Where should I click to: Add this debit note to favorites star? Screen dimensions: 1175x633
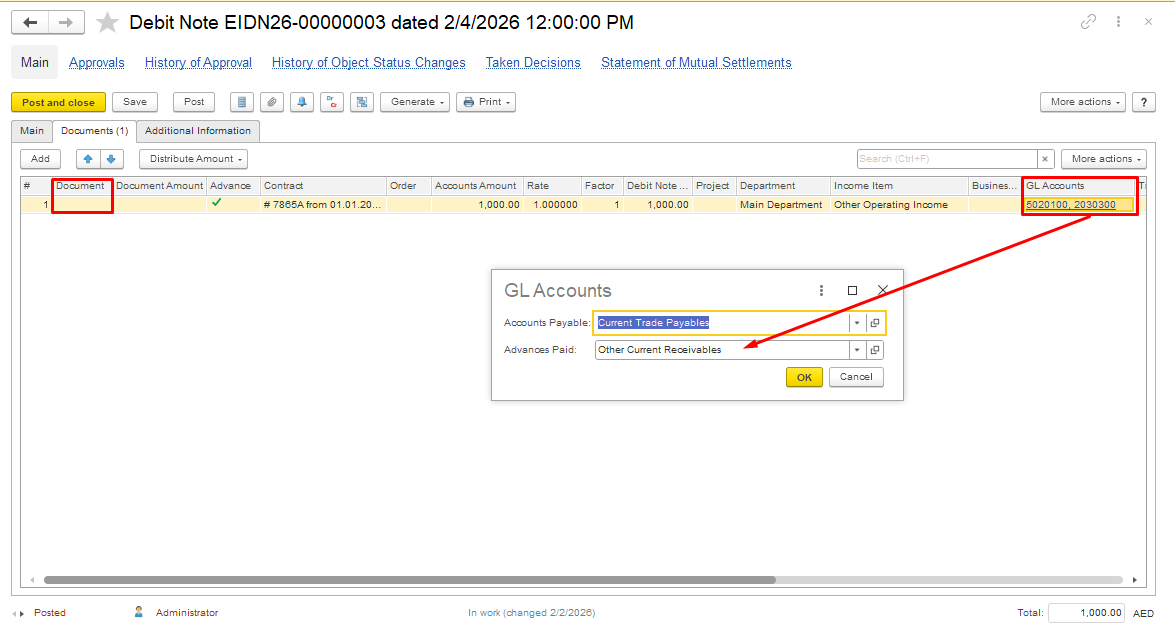tap(107, 22)
